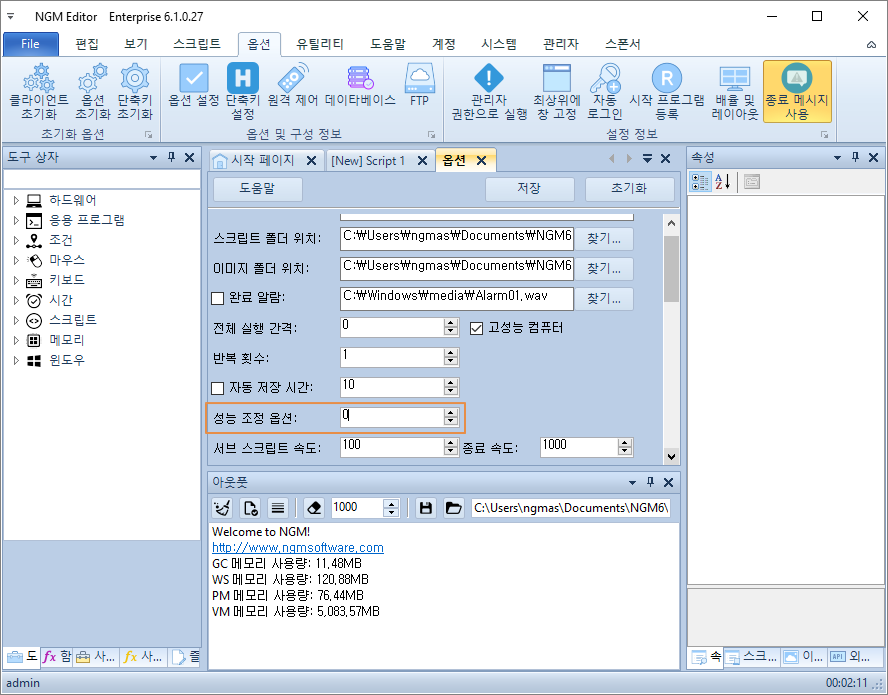Switch to the 유틸리티 ribbon tab

319,44
